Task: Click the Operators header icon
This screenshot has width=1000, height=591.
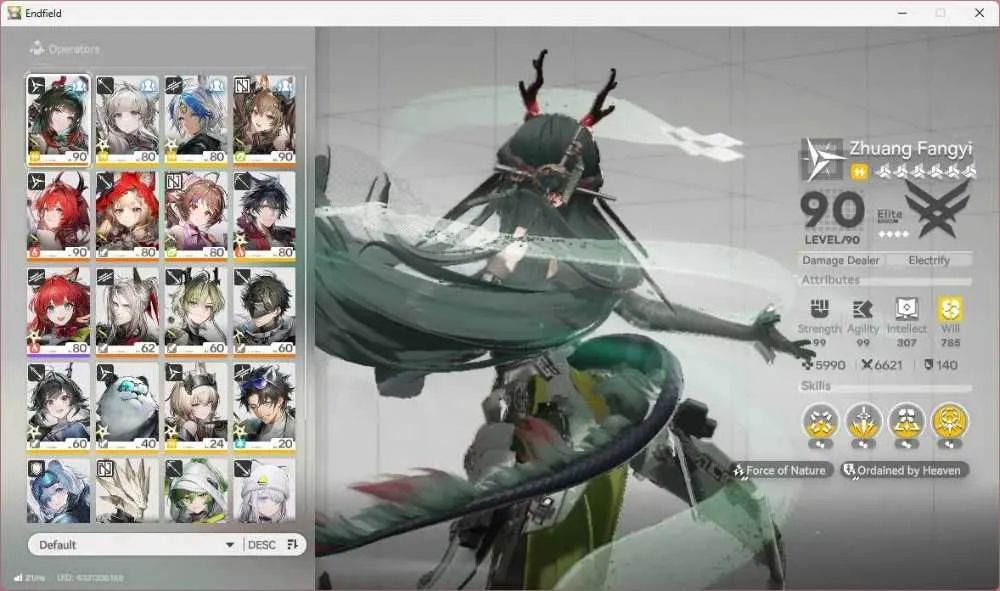Action: coord(37,48)
